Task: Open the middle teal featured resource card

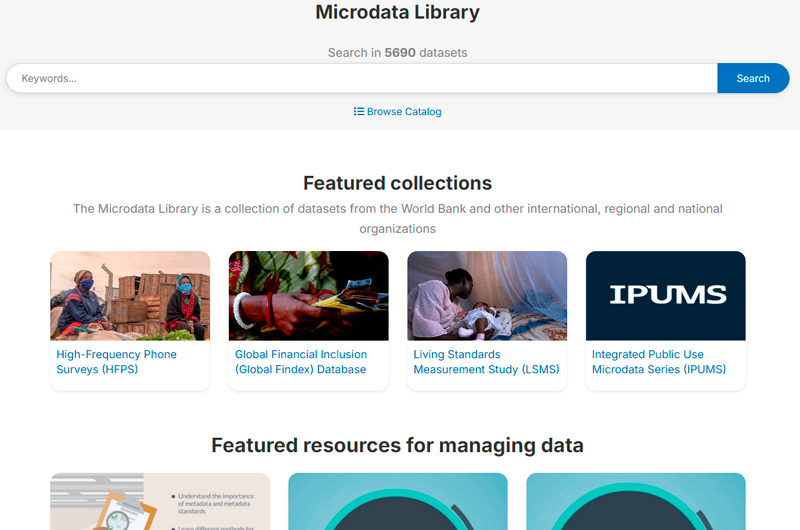Action: click(398, 501)
